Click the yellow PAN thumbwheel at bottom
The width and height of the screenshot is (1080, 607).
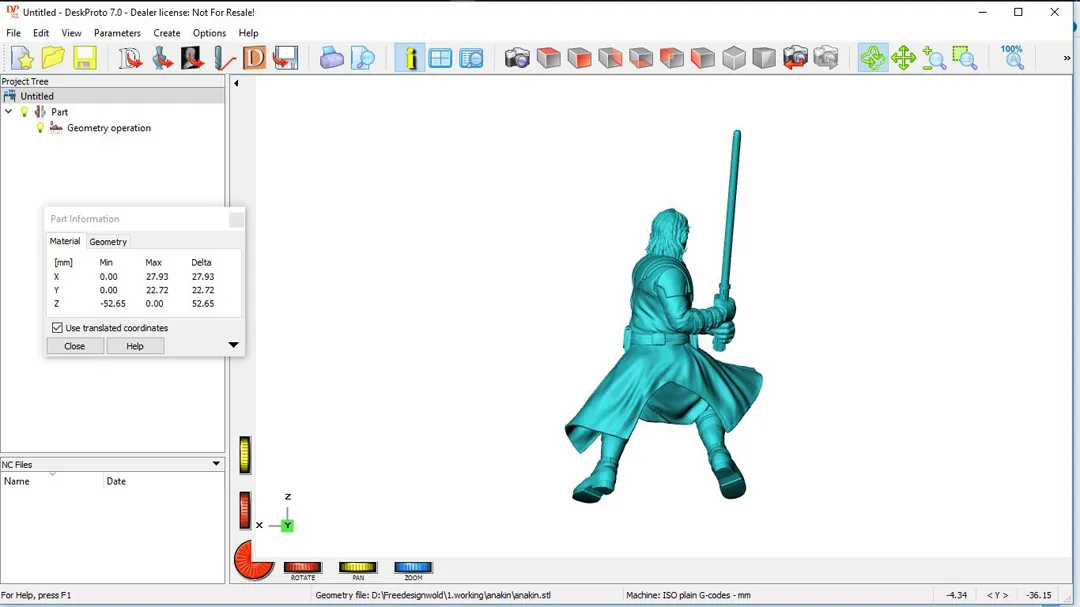tap(357, 567)
